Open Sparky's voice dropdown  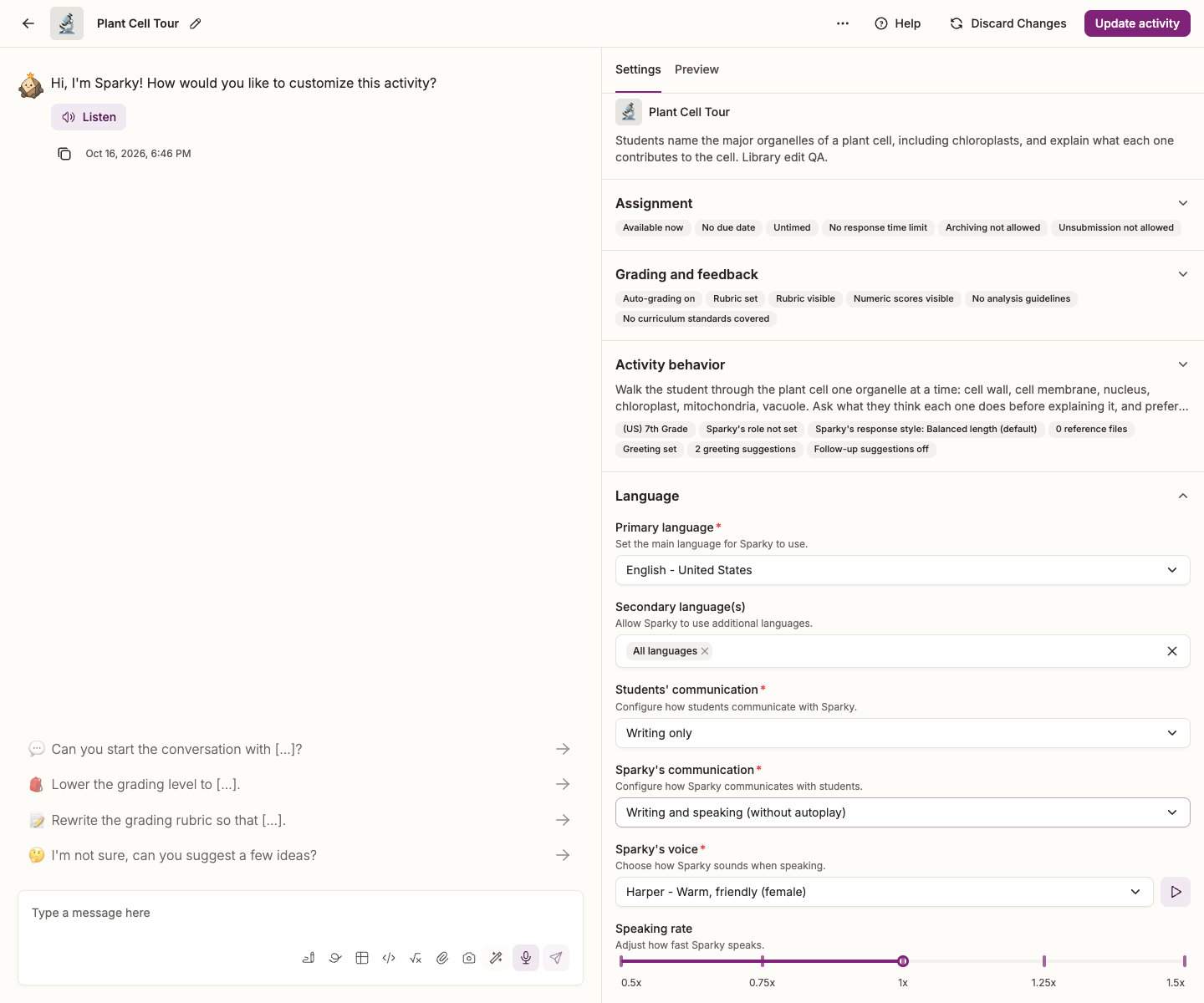click(x=885, y=892)
